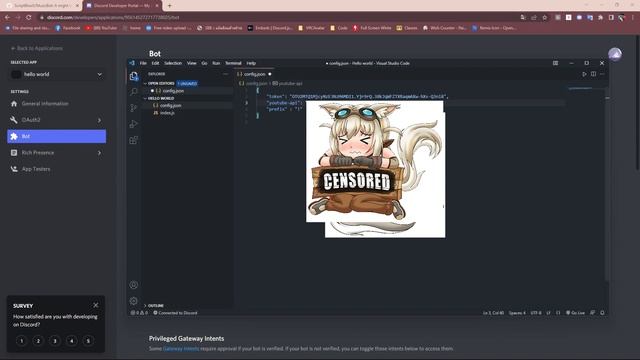This screenshot has width=640, height=360.
Task: Open the File menu in VS Code
Action: point(143,63)
